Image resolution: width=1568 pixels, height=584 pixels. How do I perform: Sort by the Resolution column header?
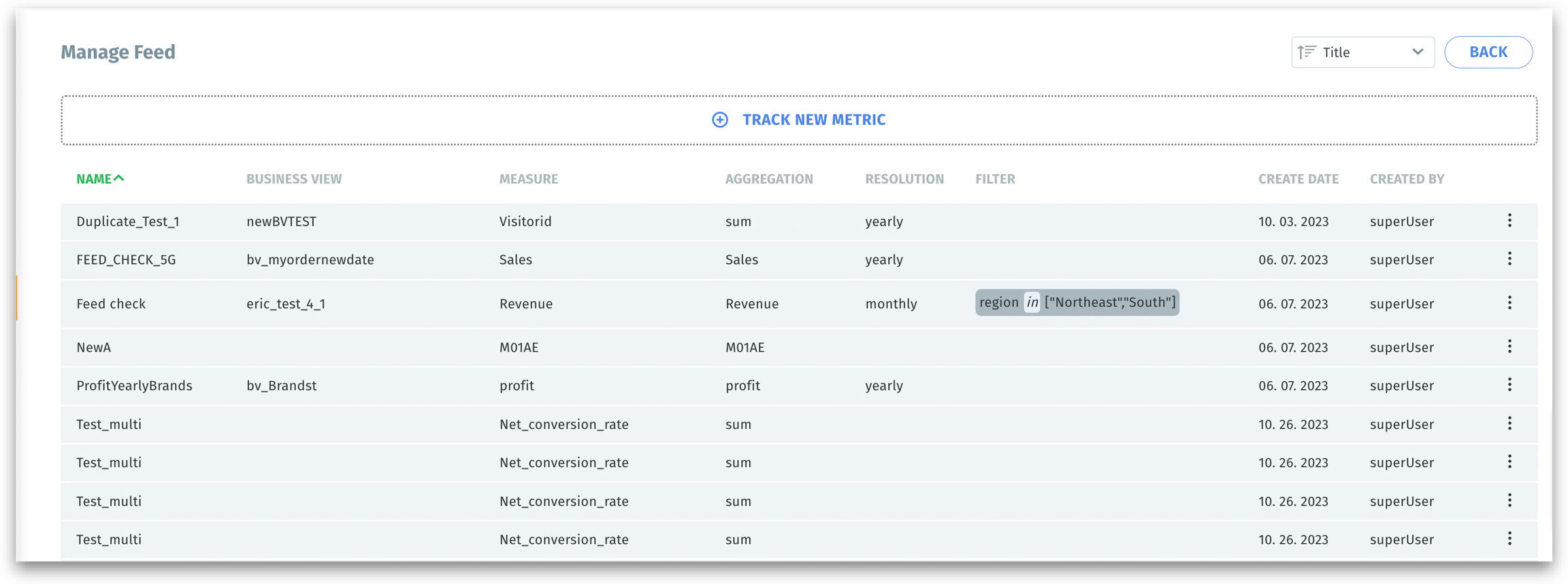click(x=904, y=179)
